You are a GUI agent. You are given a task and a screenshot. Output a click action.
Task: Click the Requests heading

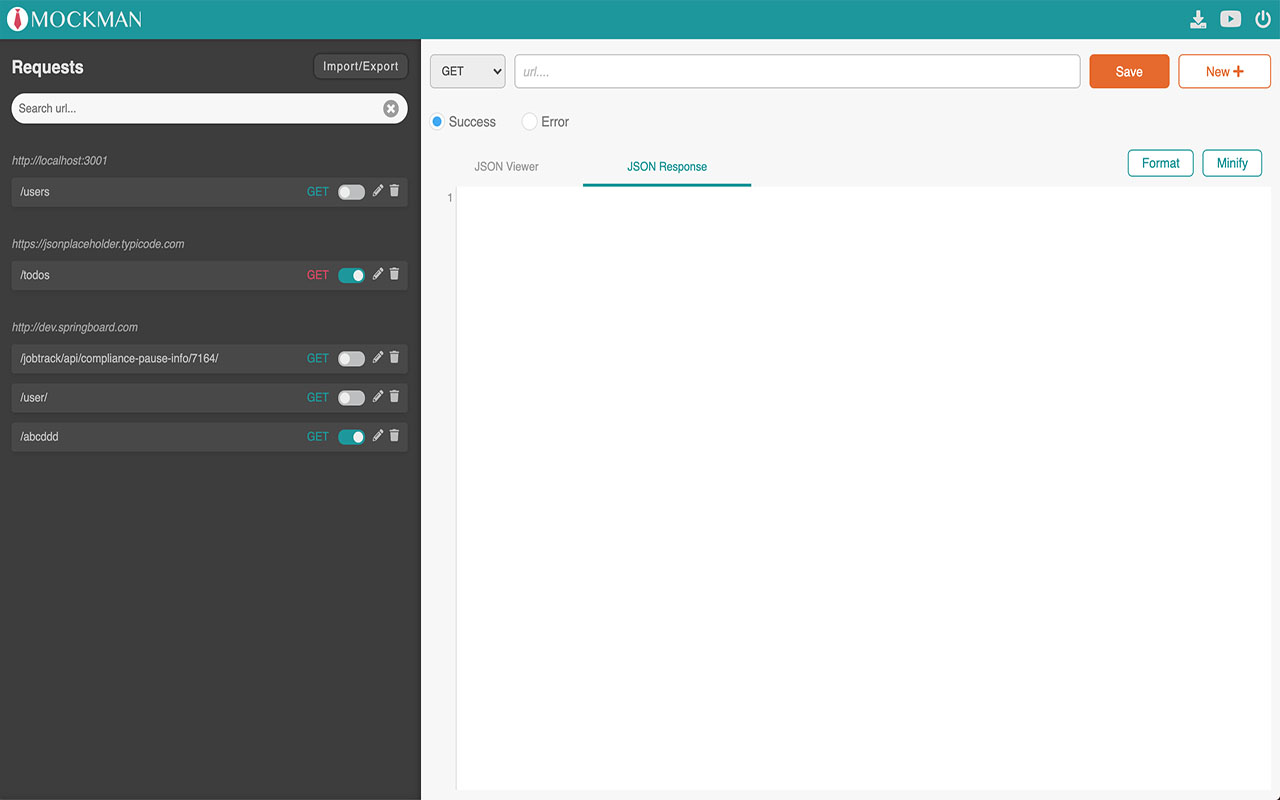(48, 67)
